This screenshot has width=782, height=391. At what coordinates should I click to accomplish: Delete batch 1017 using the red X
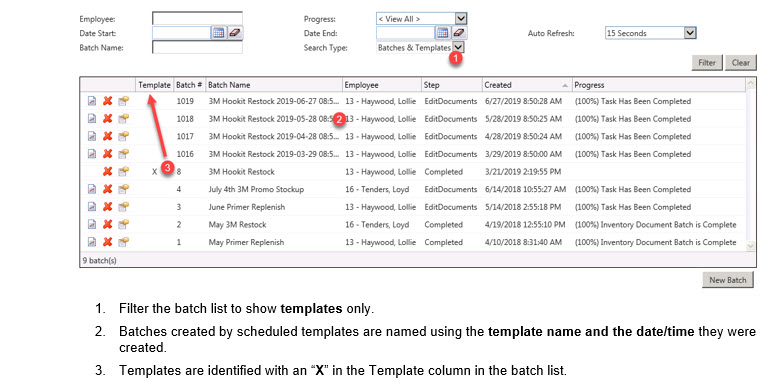click(107, 136)
